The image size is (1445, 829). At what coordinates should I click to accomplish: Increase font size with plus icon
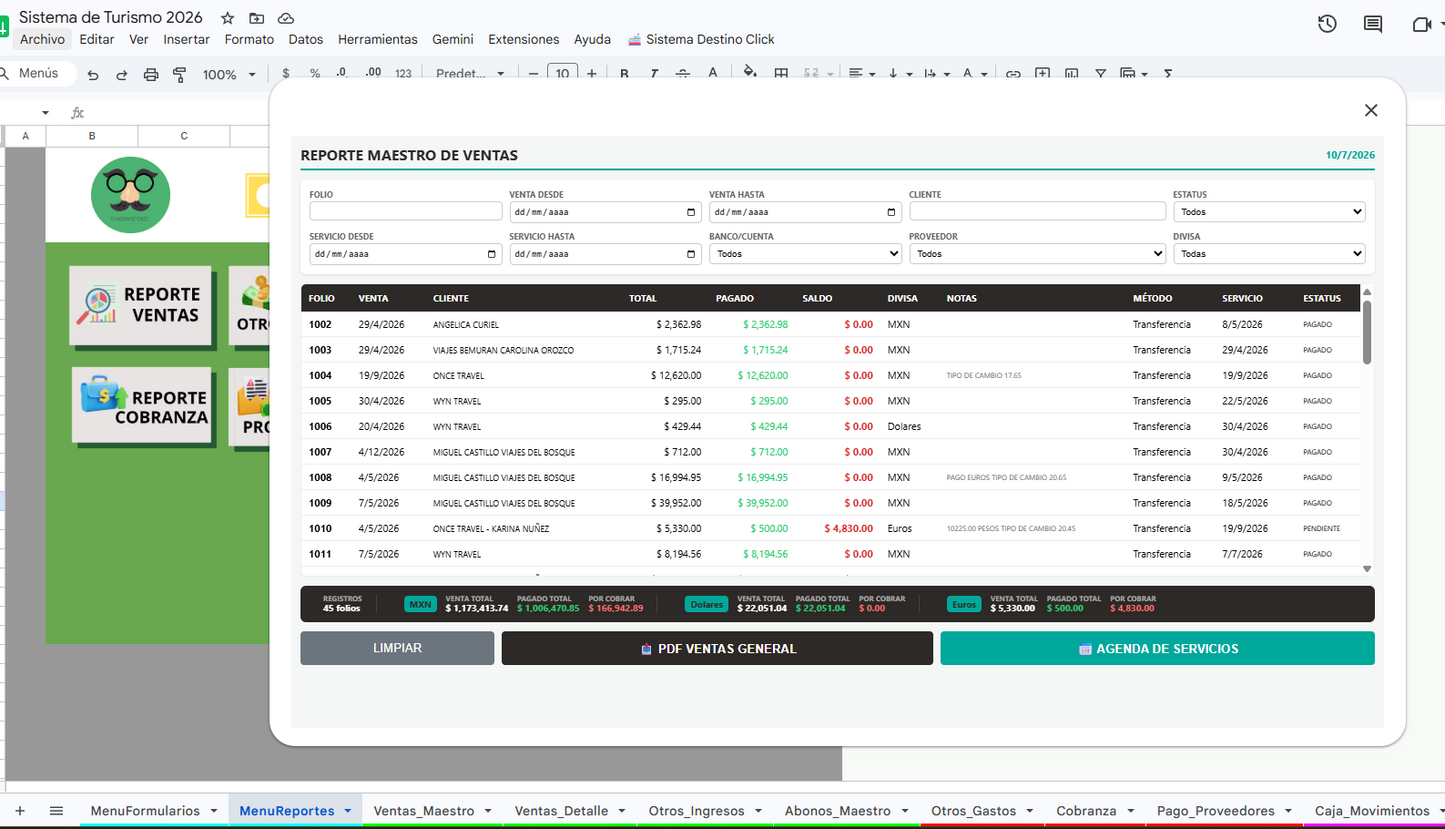[x=592, y=73]
